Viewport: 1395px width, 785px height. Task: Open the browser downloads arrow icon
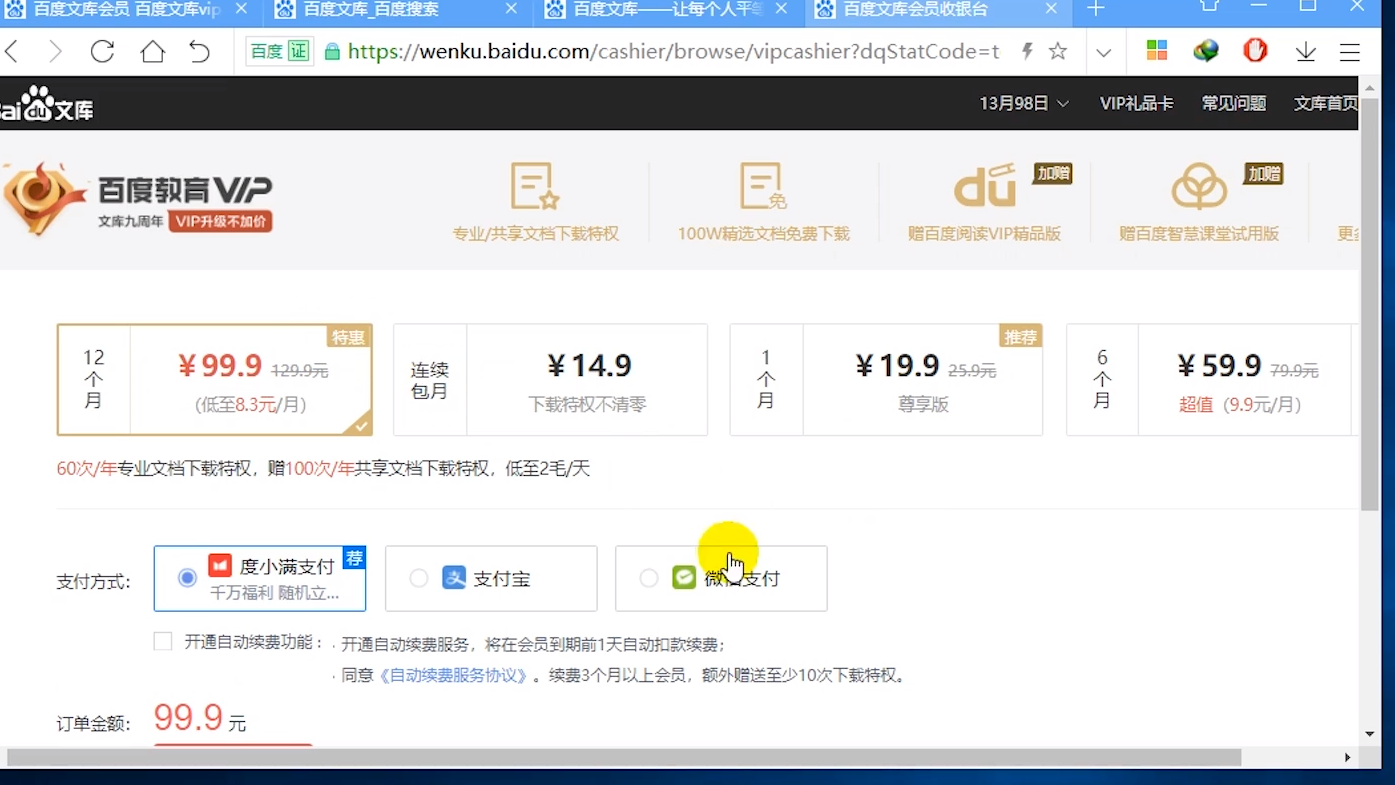pos(1305,52)
